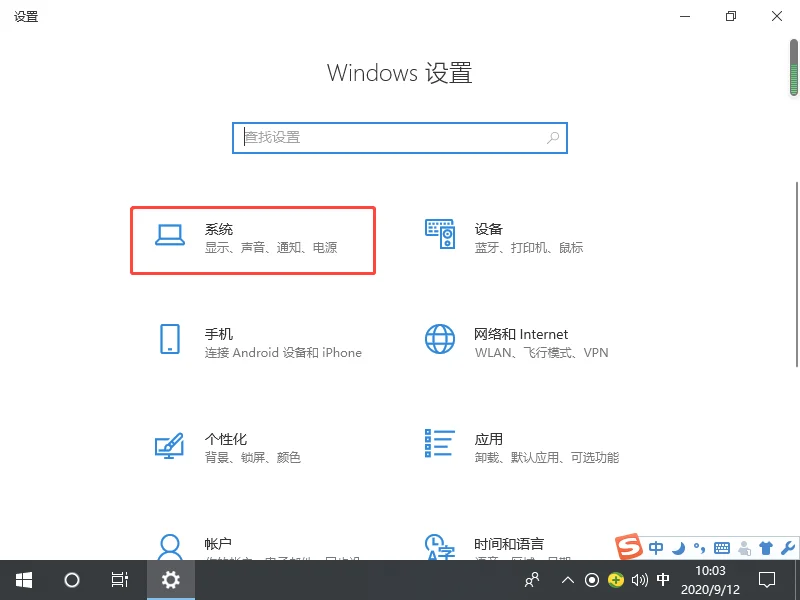Toggle the Sogou moon half-width icon
The height and width of the screenshot is (600, 800).
[x=679, y=548]
